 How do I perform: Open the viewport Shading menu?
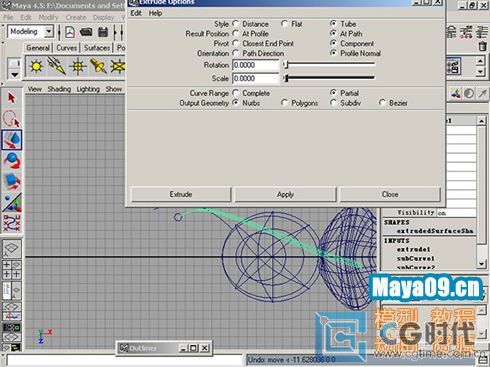(59, 89)
